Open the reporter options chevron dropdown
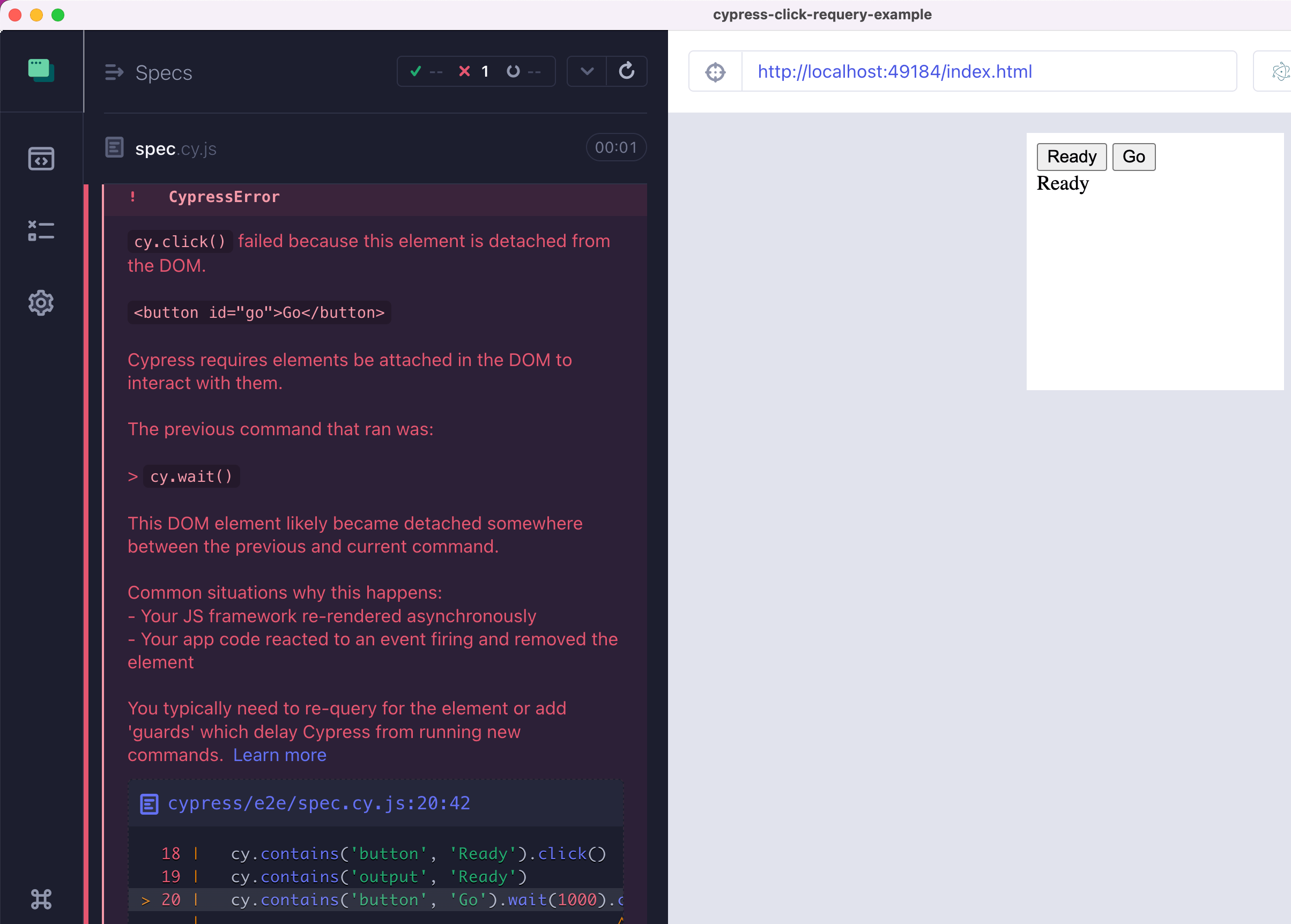 (x=587, y=71)
